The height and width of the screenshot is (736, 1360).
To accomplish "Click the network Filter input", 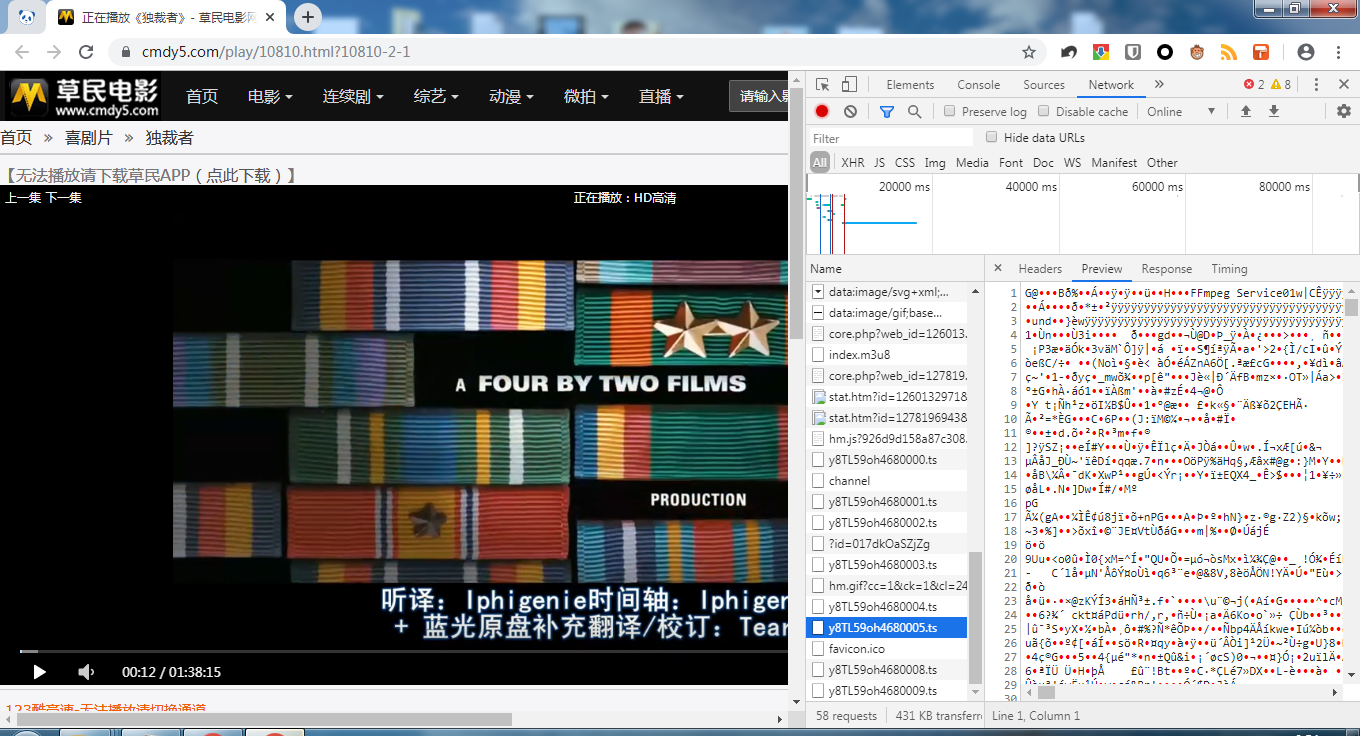I will tap(890, 138).
